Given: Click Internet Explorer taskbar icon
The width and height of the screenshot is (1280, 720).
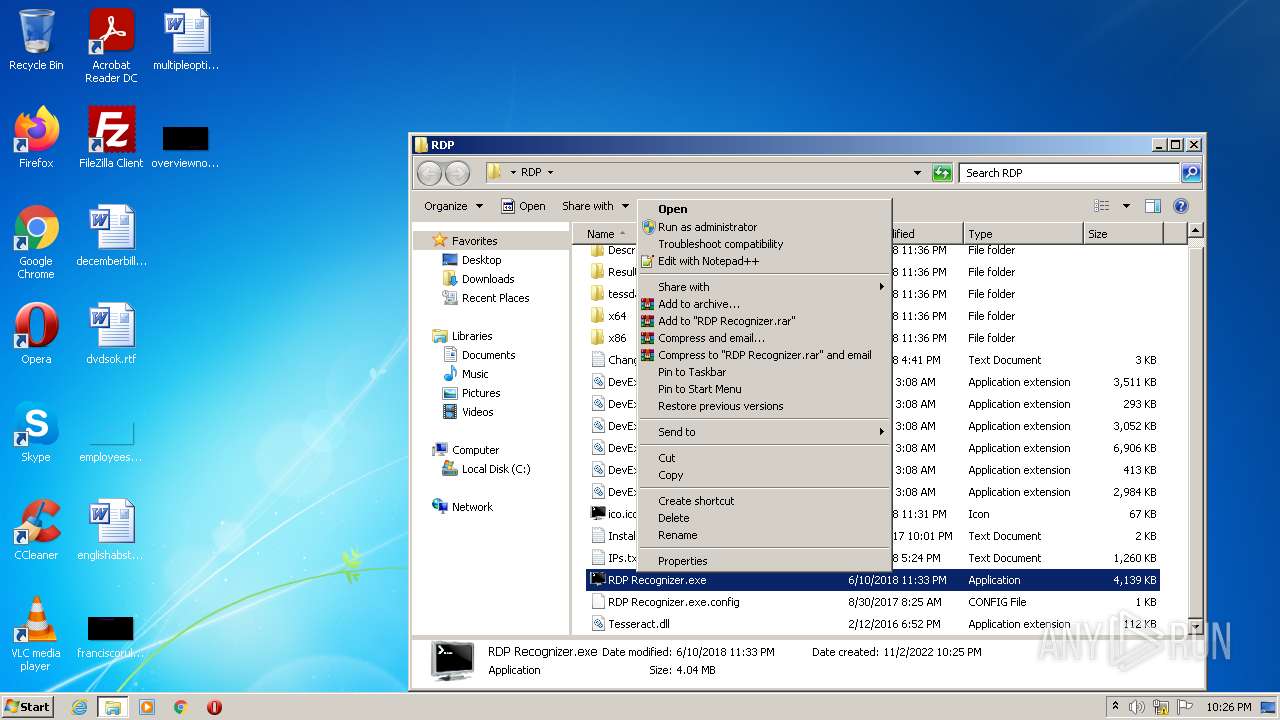Looking at the screenshot, I should coord(79,707).
